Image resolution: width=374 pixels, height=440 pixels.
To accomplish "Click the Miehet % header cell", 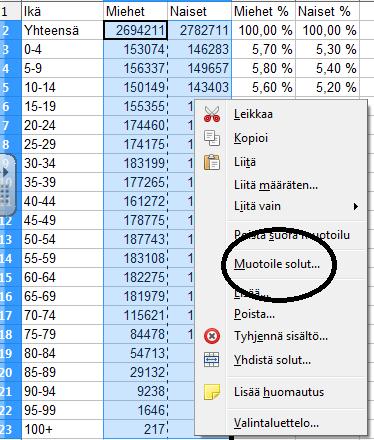I will [263, 12].
